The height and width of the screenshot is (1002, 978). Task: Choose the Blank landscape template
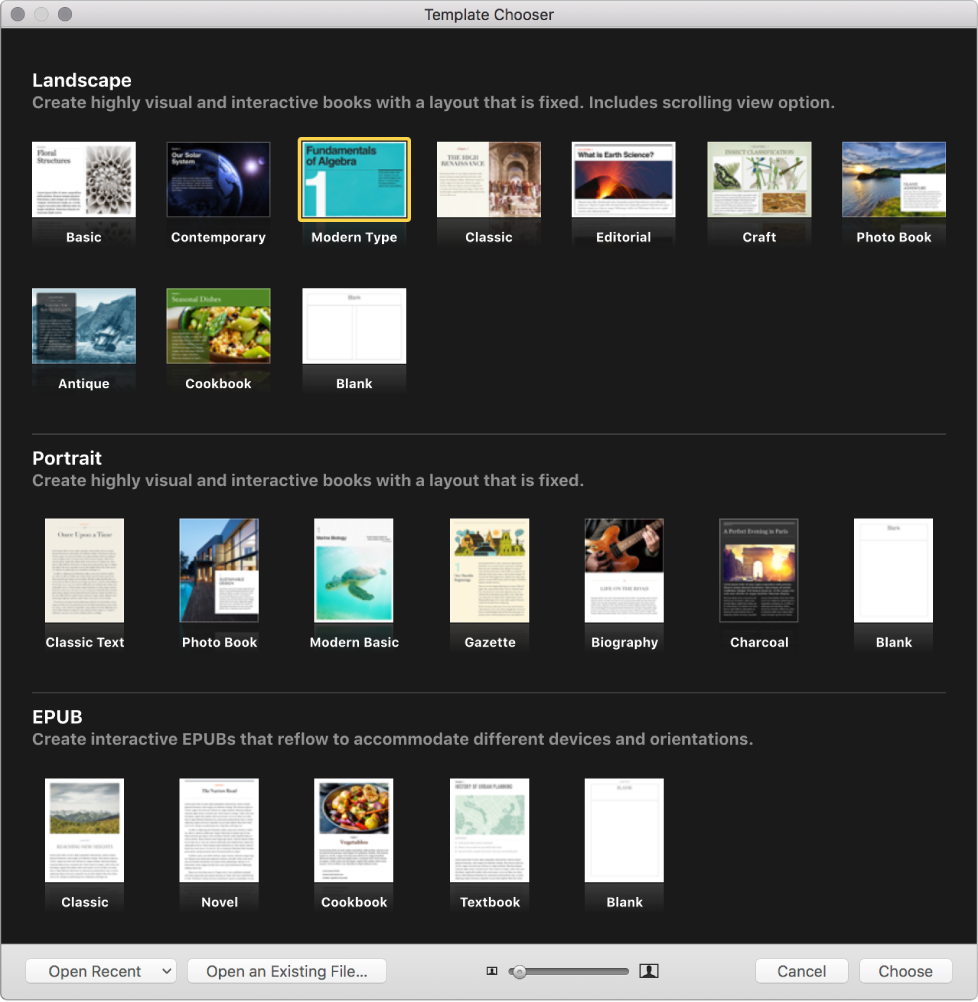coord(354,326)
